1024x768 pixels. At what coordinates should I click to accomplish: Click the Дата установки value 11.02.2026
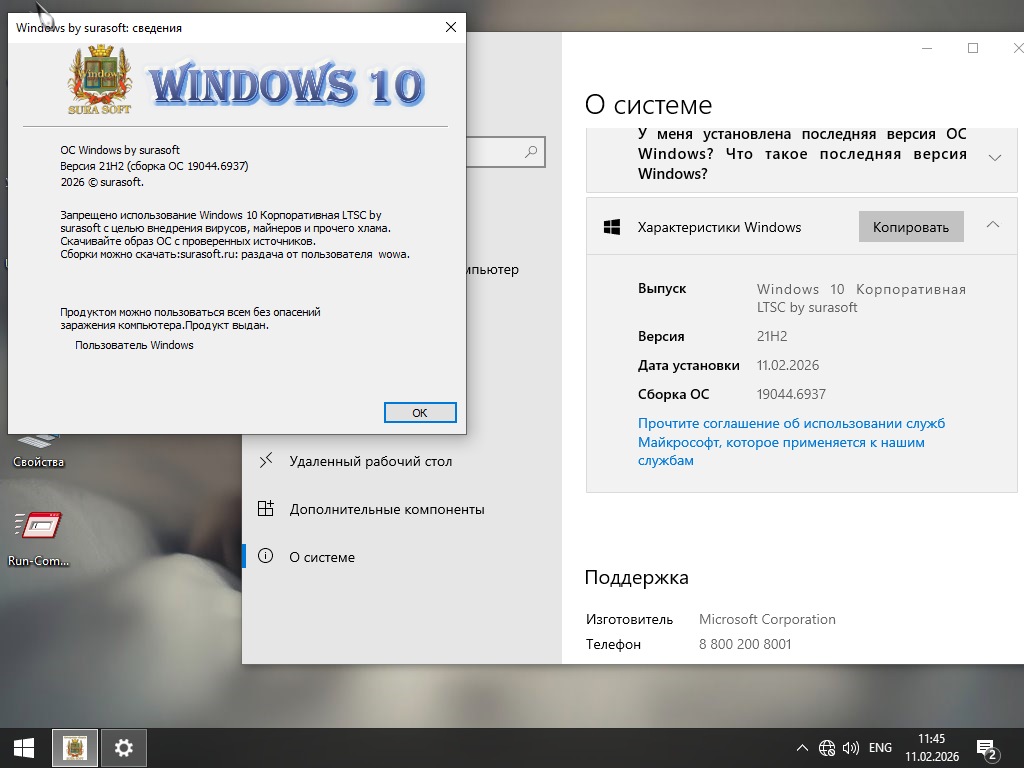click(788, 365)
